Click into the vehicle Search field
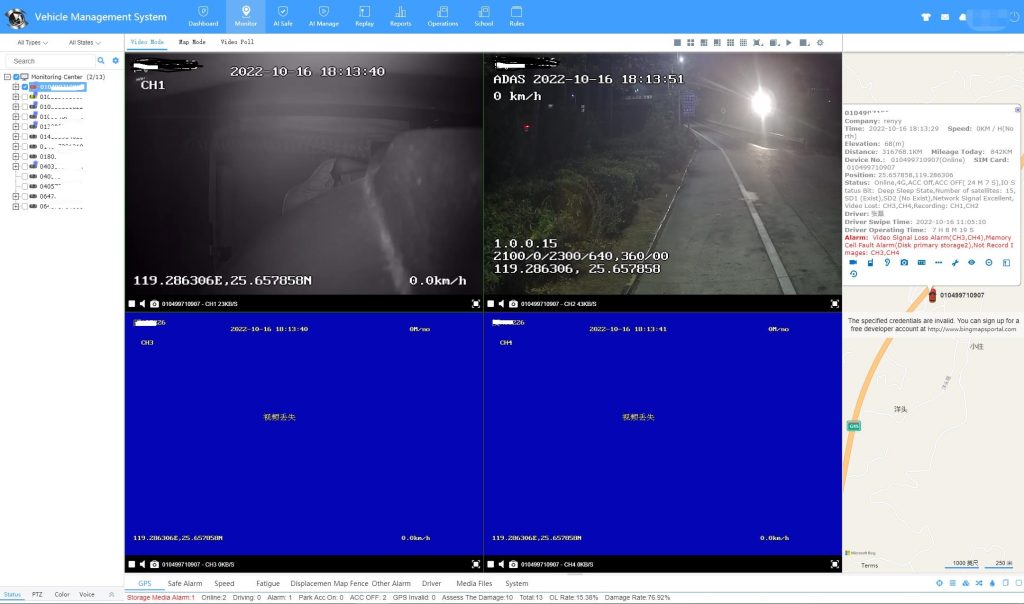This screenshot has width=1024, height=604. pos(50,61)
